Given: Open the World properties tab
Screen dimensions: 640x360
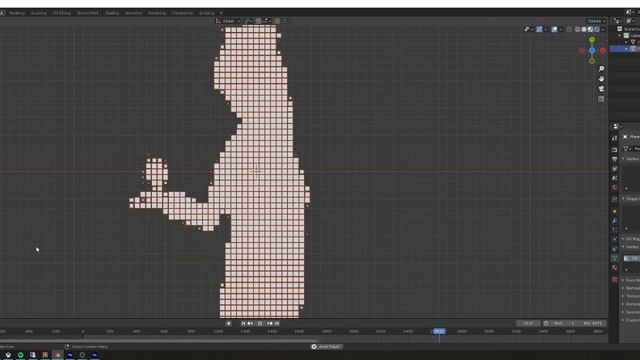Looking at the screenshot, I should [615, 187].
